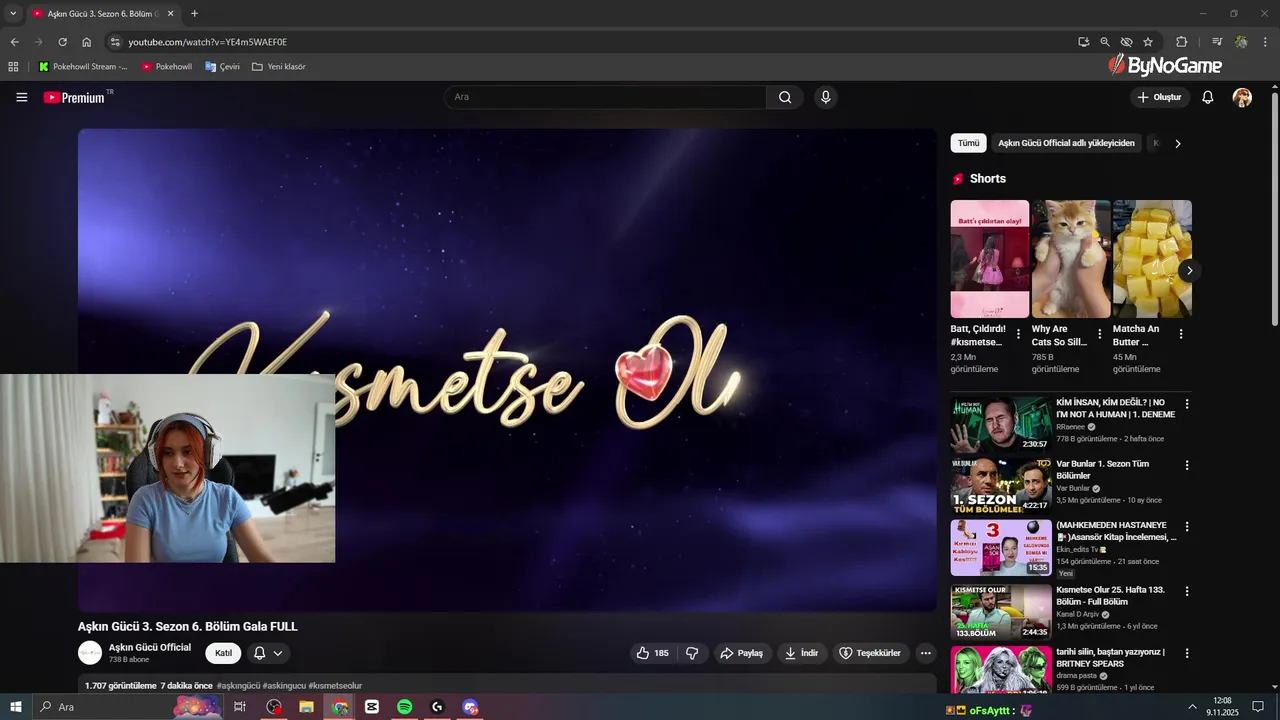
Task: Open options for 'Kısmetse Olur 25. Hafta' video
Action: (x=1187, y=591)
